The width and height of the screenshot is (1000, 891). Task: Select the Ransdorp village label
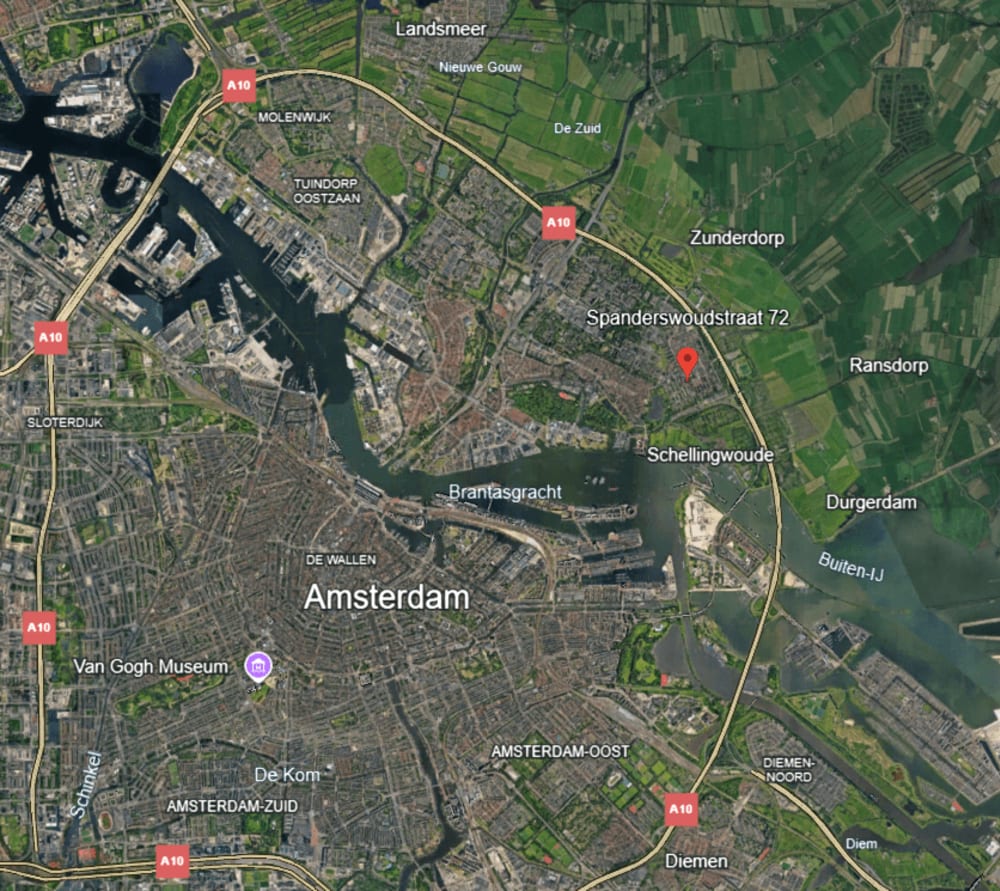click(888, 365)
